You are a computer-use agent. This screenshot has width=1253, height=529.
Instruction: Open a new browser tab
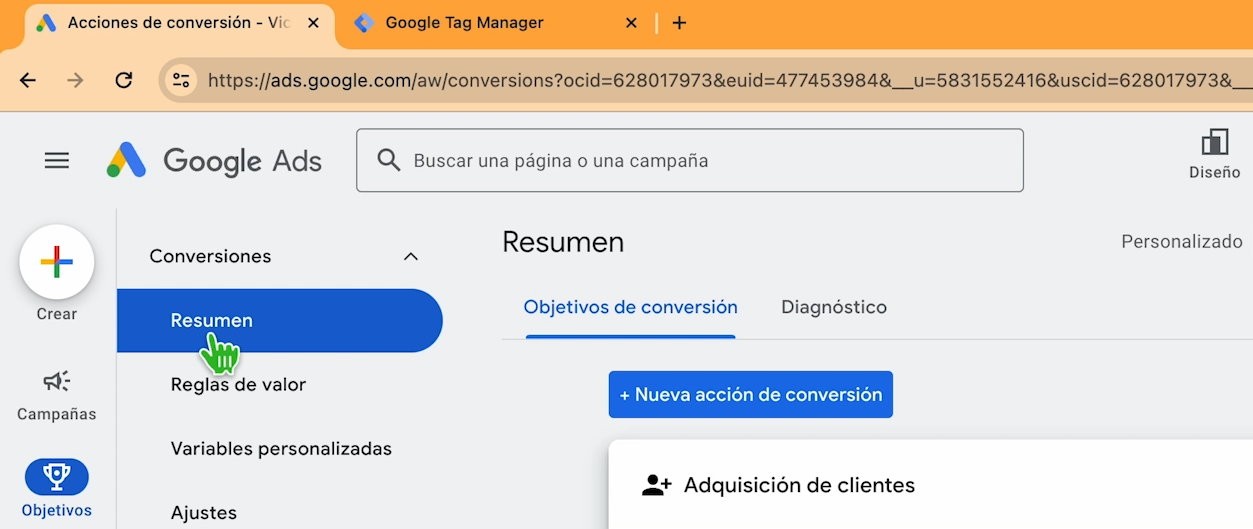pyautogui.click(x=679, y=22)
